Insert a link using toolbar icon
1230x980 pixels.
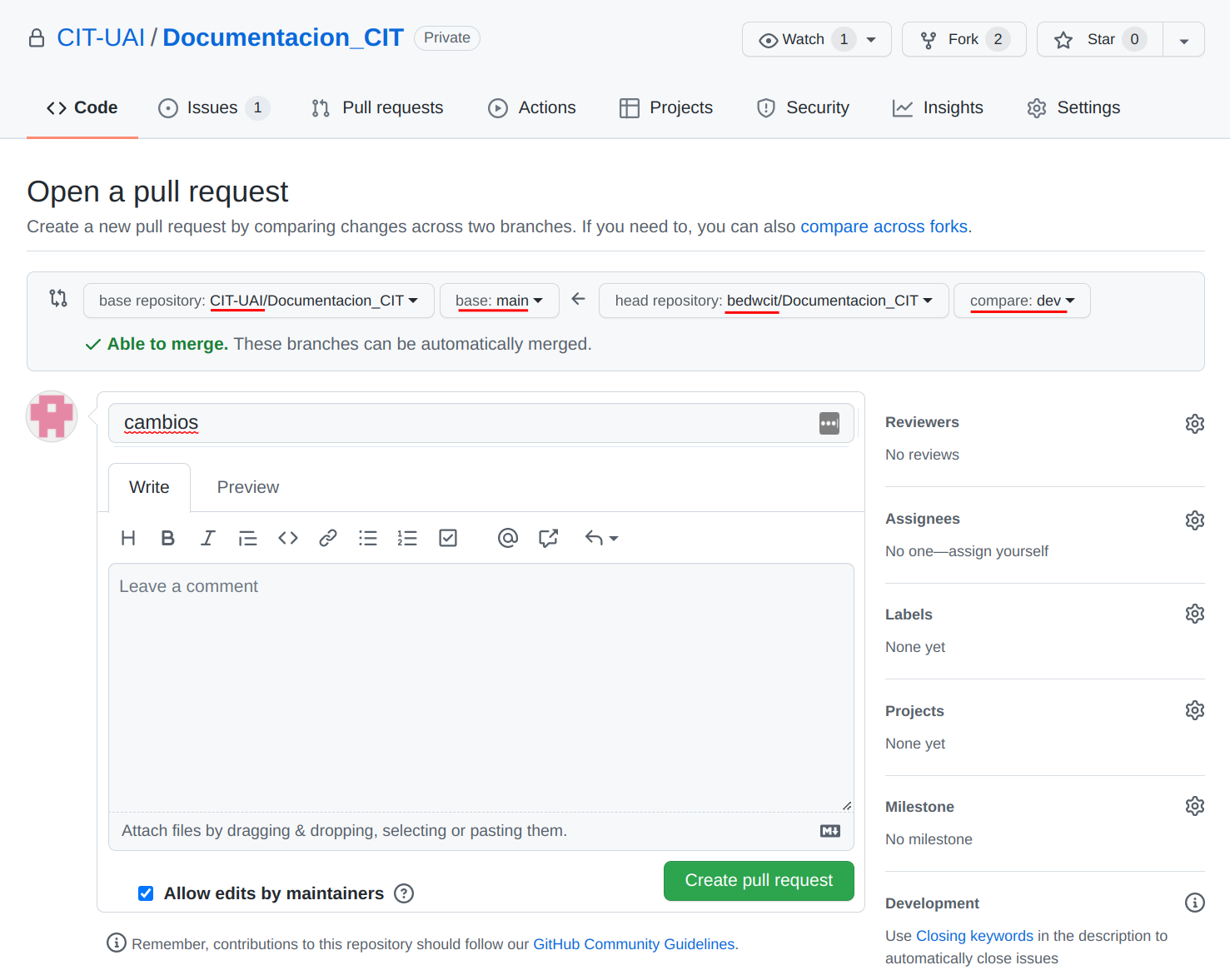[x=327, y=538]
